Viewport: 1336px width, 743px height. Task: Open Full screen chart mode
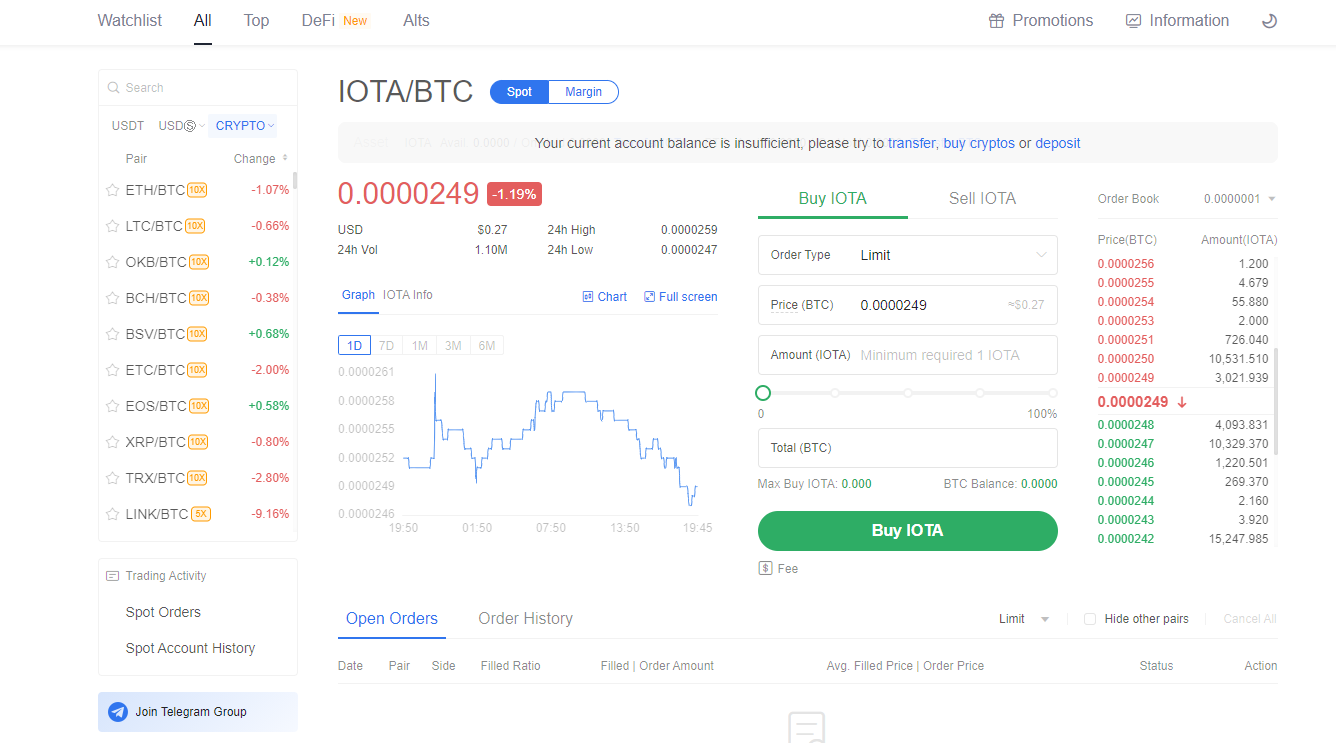click(680, 297)
